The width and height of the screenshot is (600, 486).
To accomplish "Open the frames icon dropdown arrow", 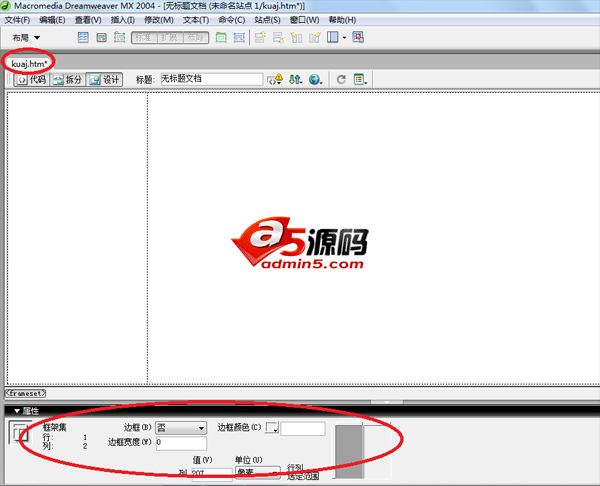I will pos(344,38).
